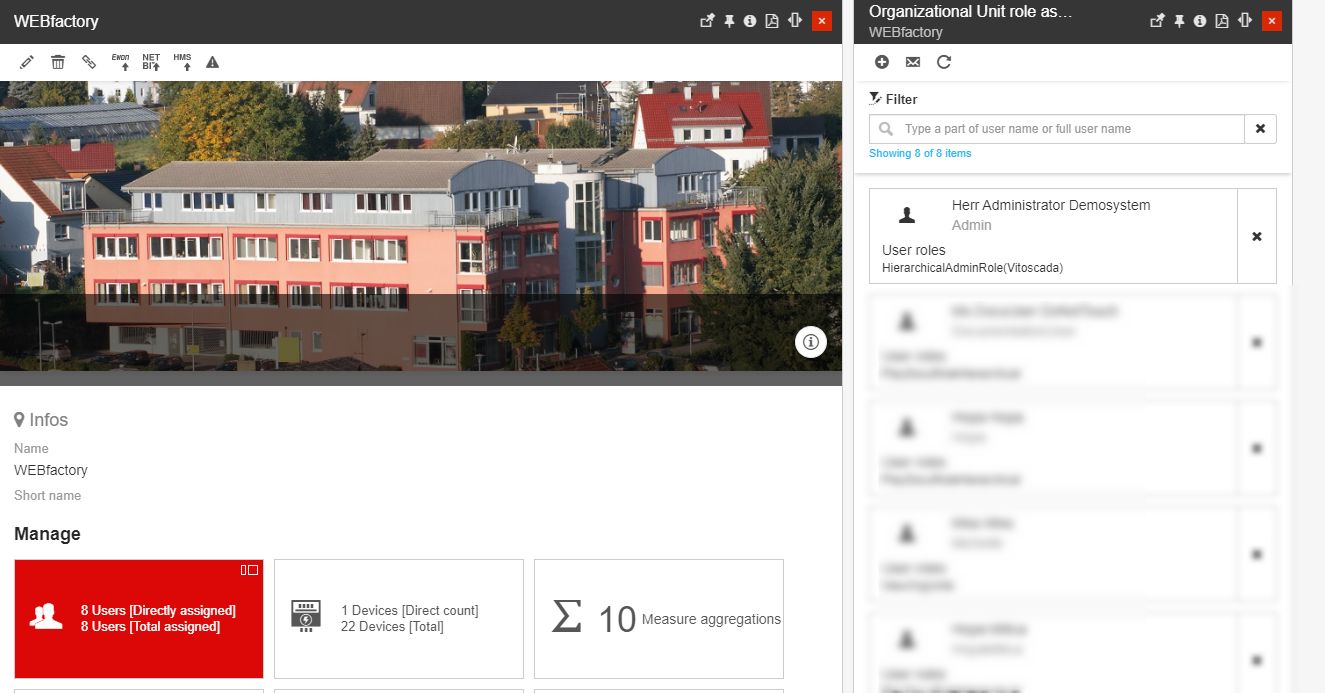Click the NET BI upload icon
Image resolution: width=1325 pixels, height=693 pixels.
coord(151,62)
